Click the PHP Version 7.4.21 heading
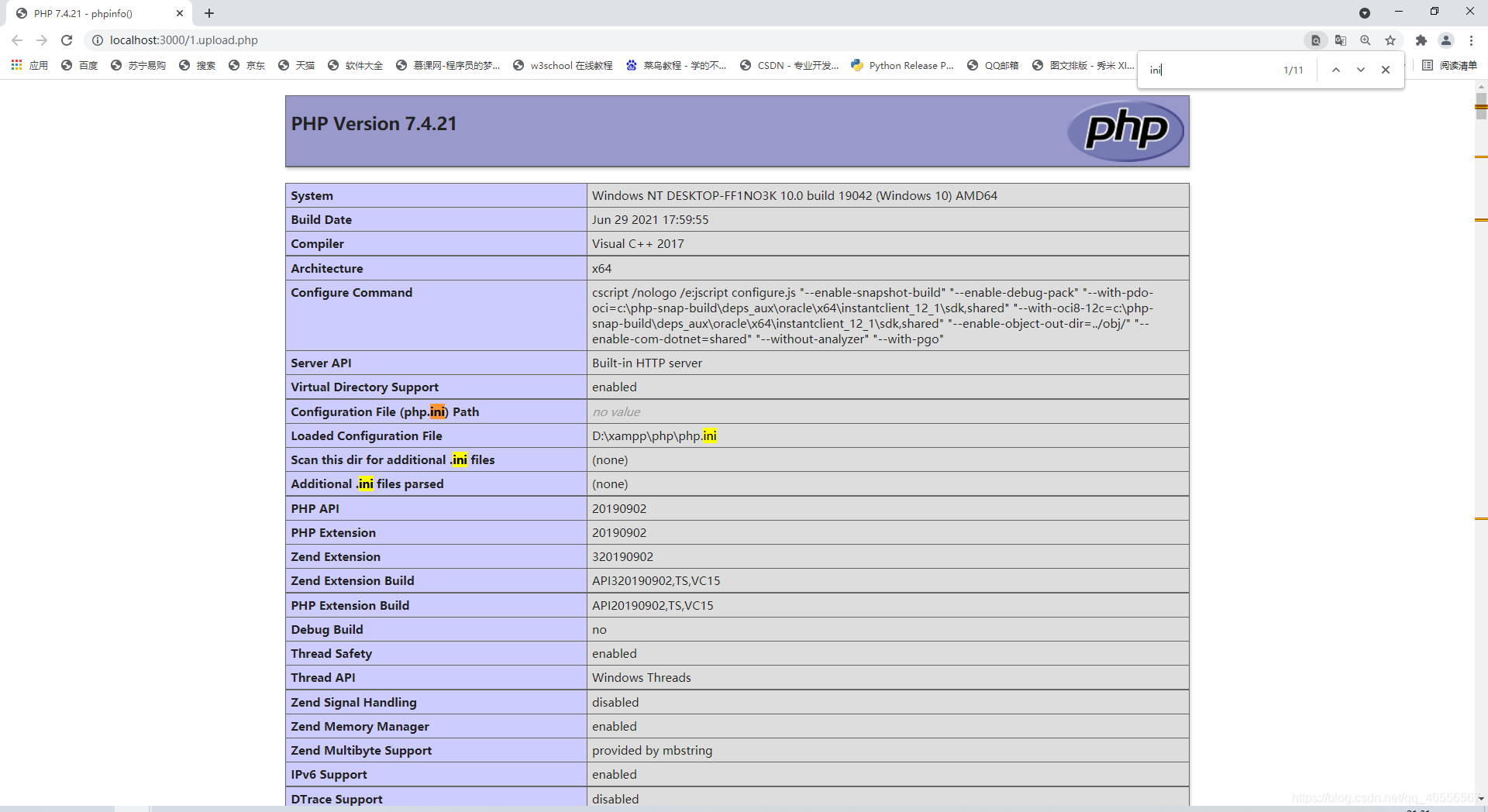This screenshot has width=1488, height=812. [x=374, y=123]
